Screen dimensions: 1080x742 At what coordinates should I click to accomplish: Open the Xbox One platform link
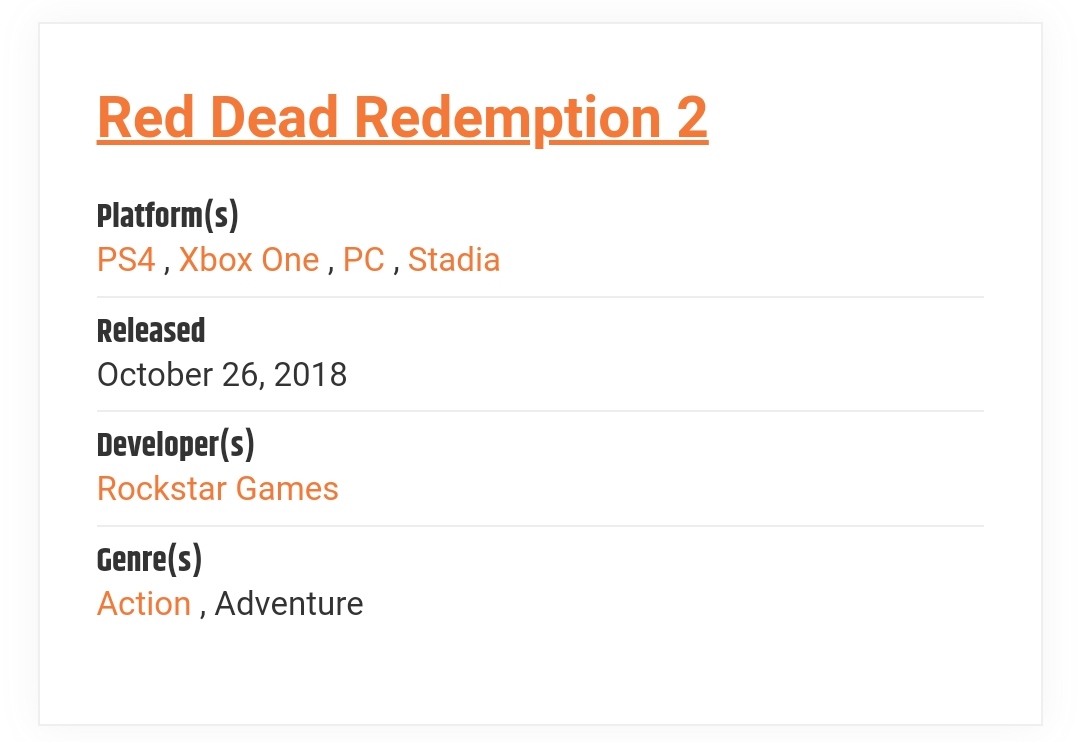pos(248,260)
